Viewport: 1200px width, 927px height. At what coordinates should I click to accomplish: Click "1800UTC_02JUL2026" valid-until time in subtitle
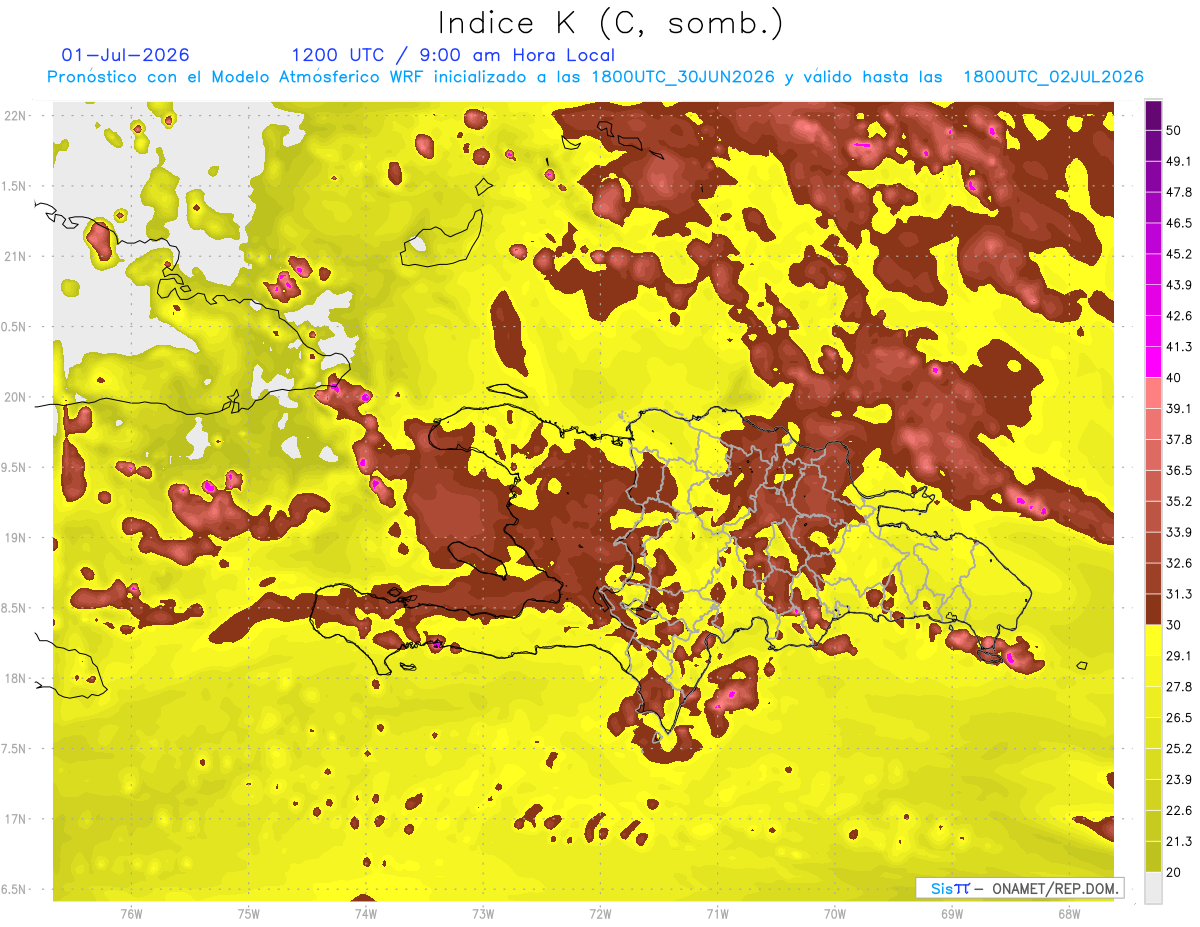click(1053, 77)
